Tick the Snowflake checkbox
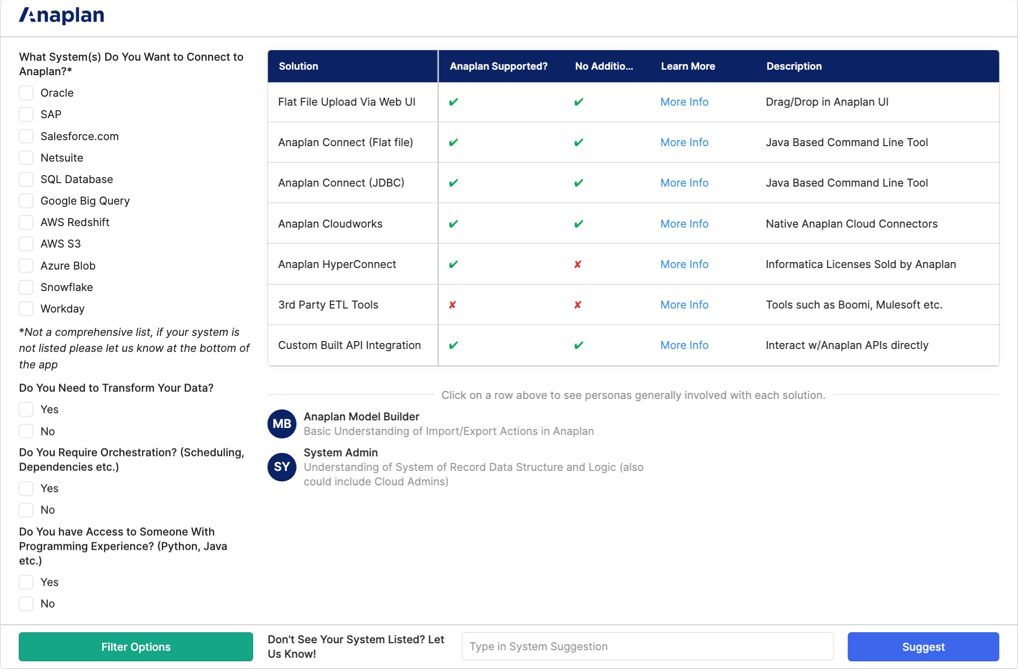This screenshot has height=669, width=1018. [x=26, y=287]
